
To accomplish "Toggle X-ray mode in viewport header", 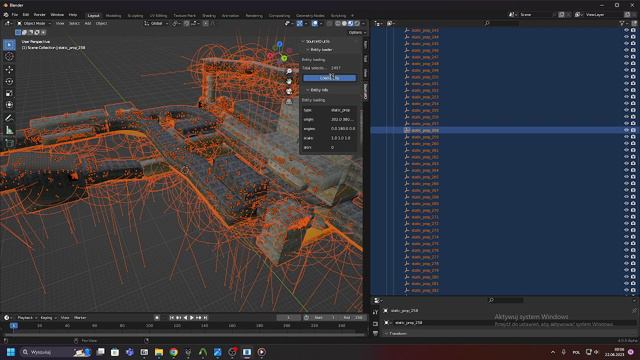I will click(329, 23).
